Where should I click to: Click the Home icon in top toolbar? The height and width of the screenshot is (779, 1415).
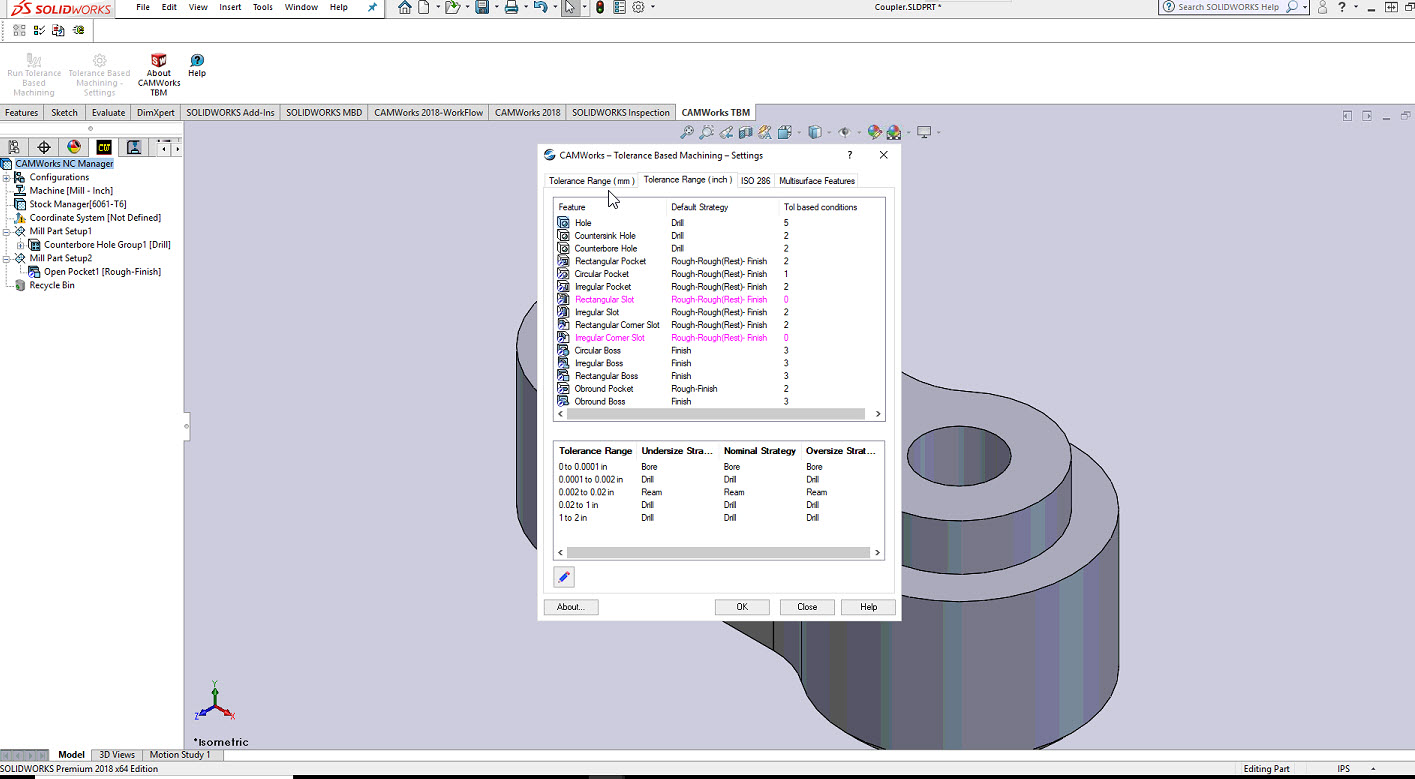[404, 7]
